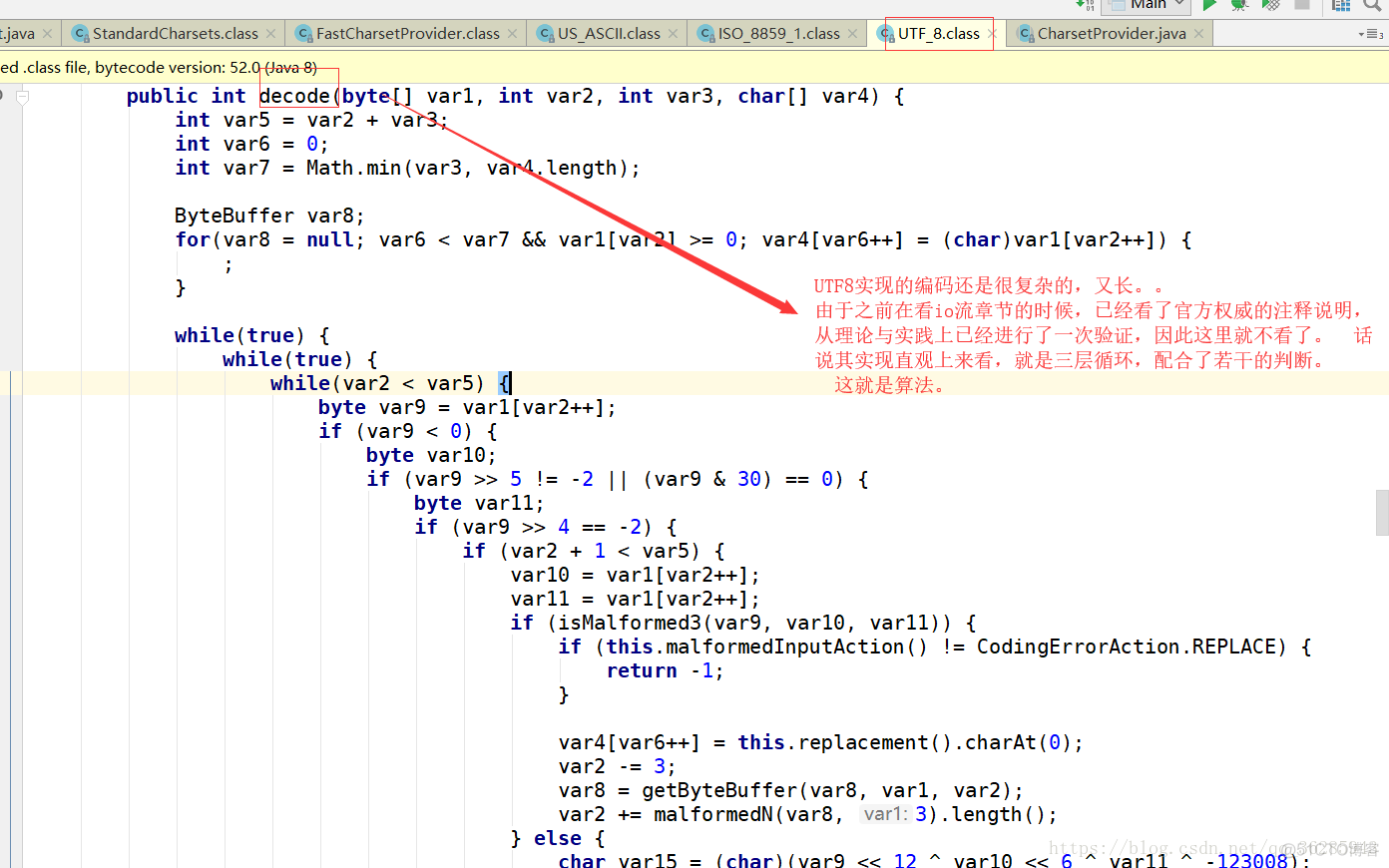Close the FastCharsetProvider.class tab
Viewport: 1389px width, 868px height.
tap(512, 34)
